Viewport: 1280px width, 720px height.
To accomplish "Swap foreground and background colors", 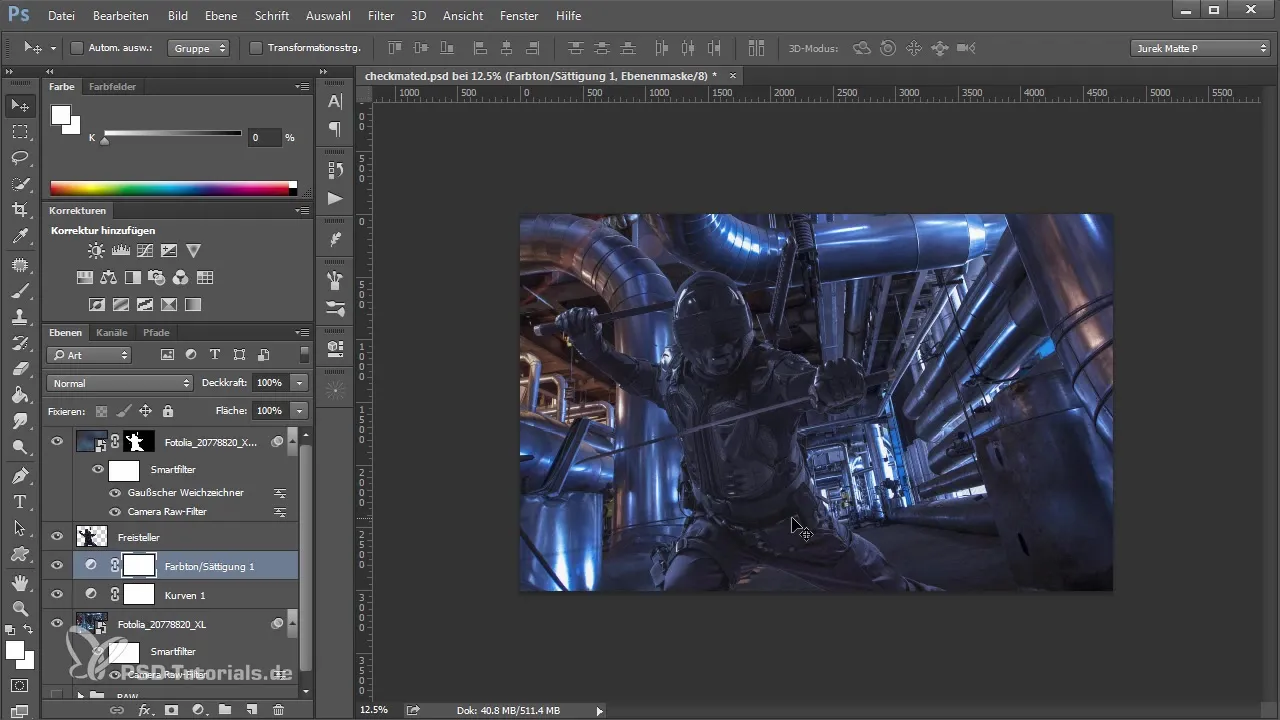I will tap(28, 628).
